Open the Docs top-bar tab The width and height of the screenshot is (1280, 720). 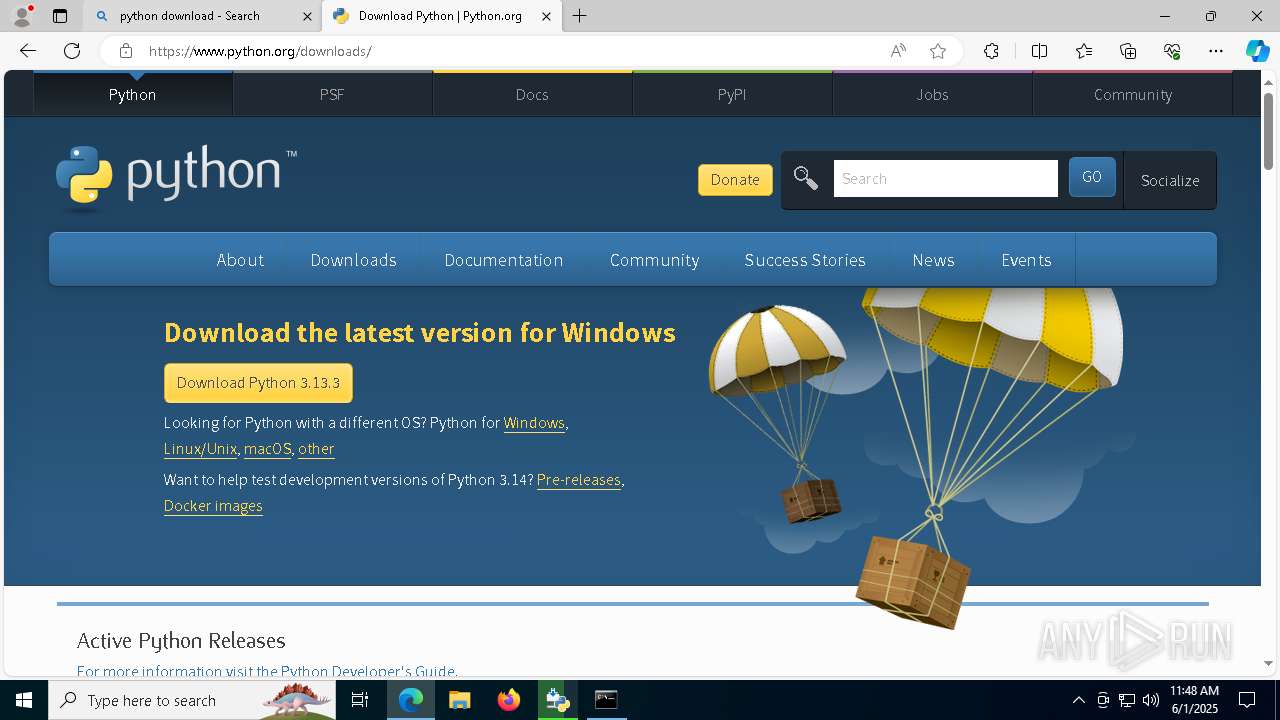[532, 94]
